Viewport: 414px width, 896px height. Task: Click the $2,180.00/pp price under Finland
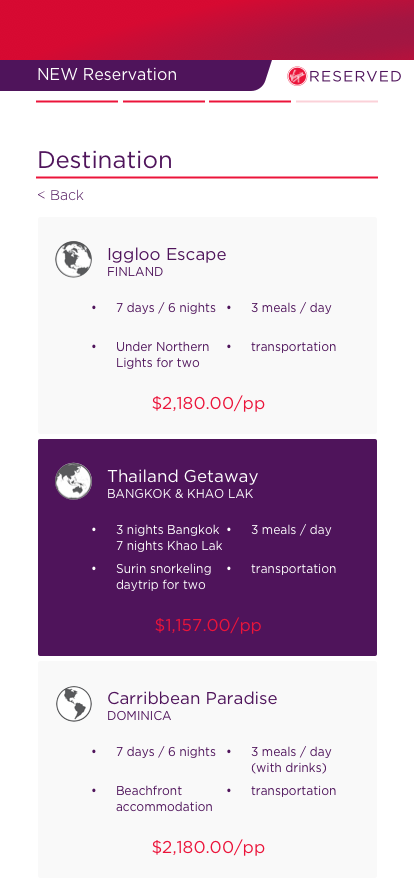[208, 403]
